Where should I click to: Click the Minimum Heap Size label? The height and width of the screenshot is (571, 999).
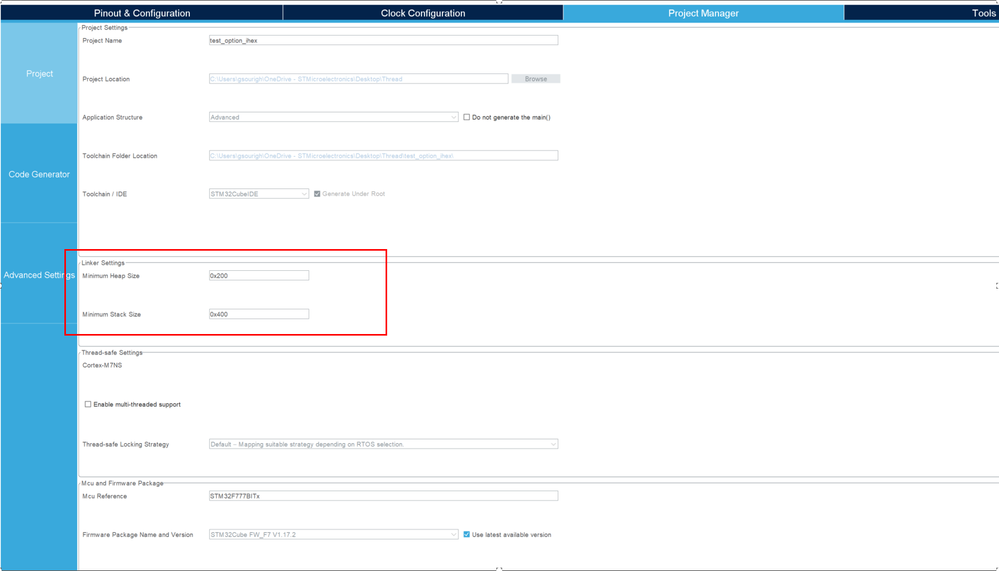[111, 276]
